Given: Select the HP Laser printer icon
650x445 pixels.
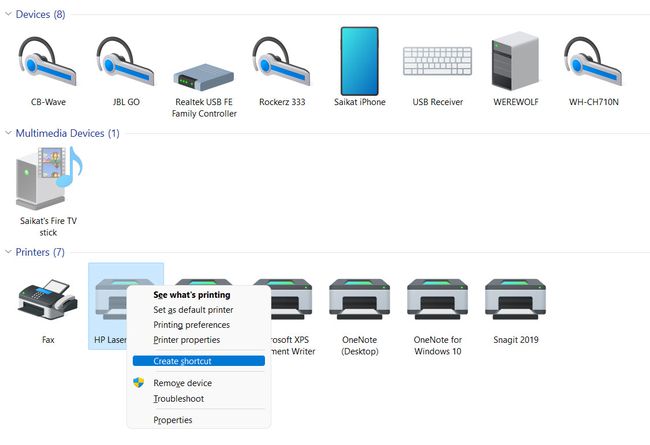Looking at the screenshot, I should coord(110,299).
